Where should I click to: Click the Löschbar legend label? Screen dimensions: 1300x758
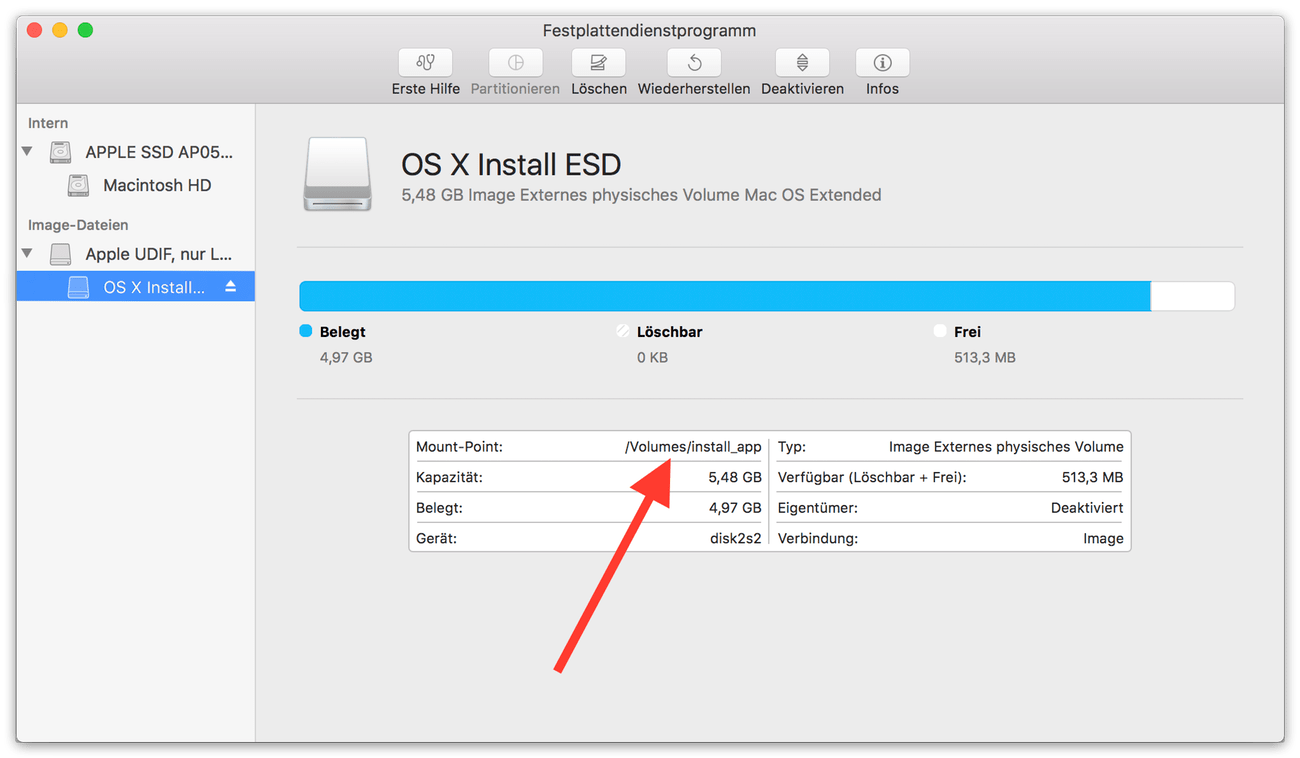[x=669, y=332]
